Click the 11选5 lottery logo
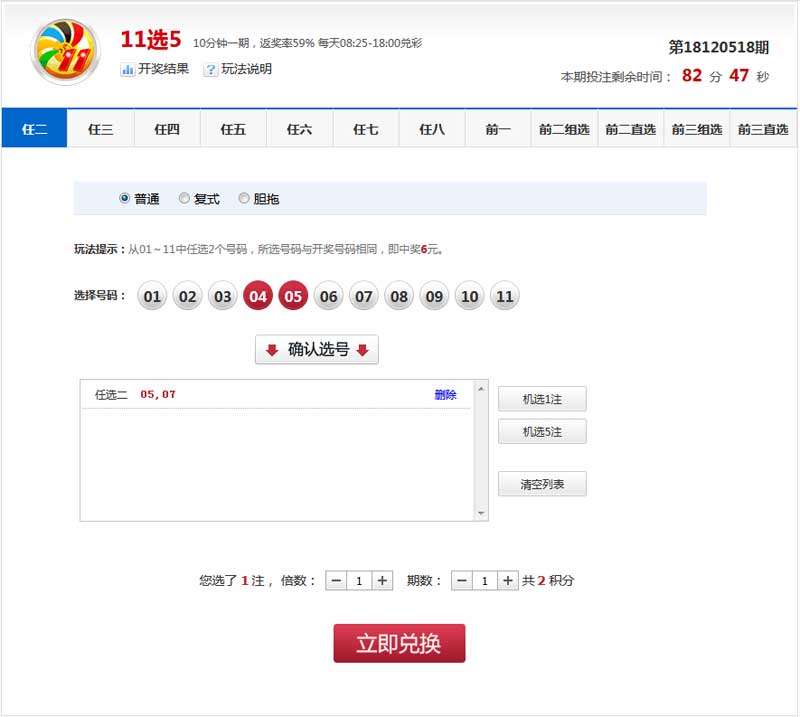Screen dimensions: 800x717 coord(65,52)
